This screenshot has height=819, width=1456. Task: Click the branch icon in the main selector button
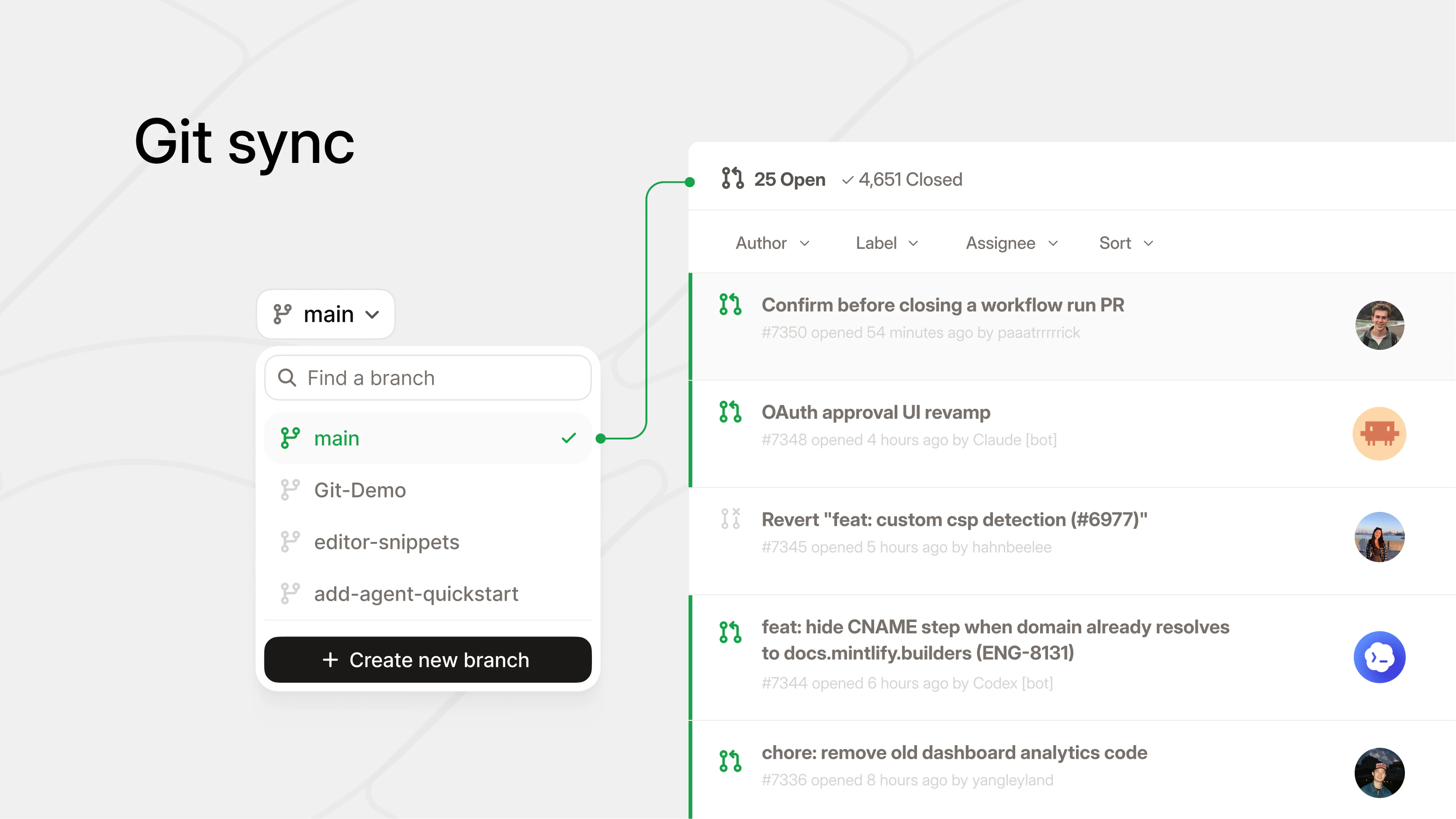283,314
